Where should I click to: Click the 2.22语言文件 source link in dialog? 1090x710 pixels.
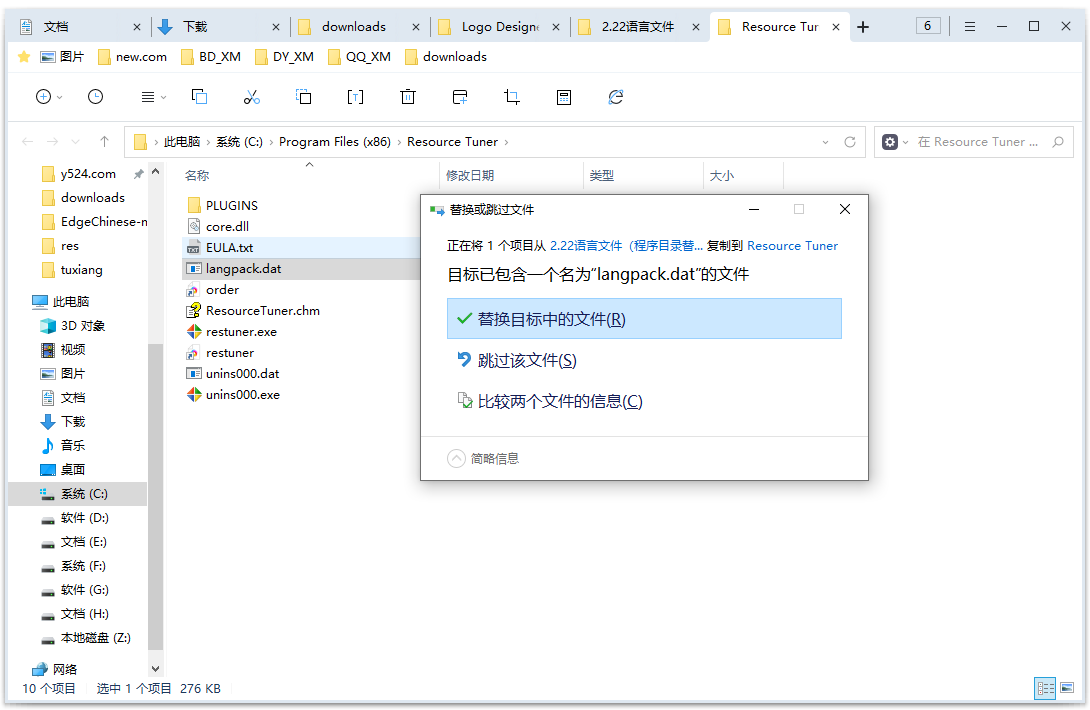point(626,245)
